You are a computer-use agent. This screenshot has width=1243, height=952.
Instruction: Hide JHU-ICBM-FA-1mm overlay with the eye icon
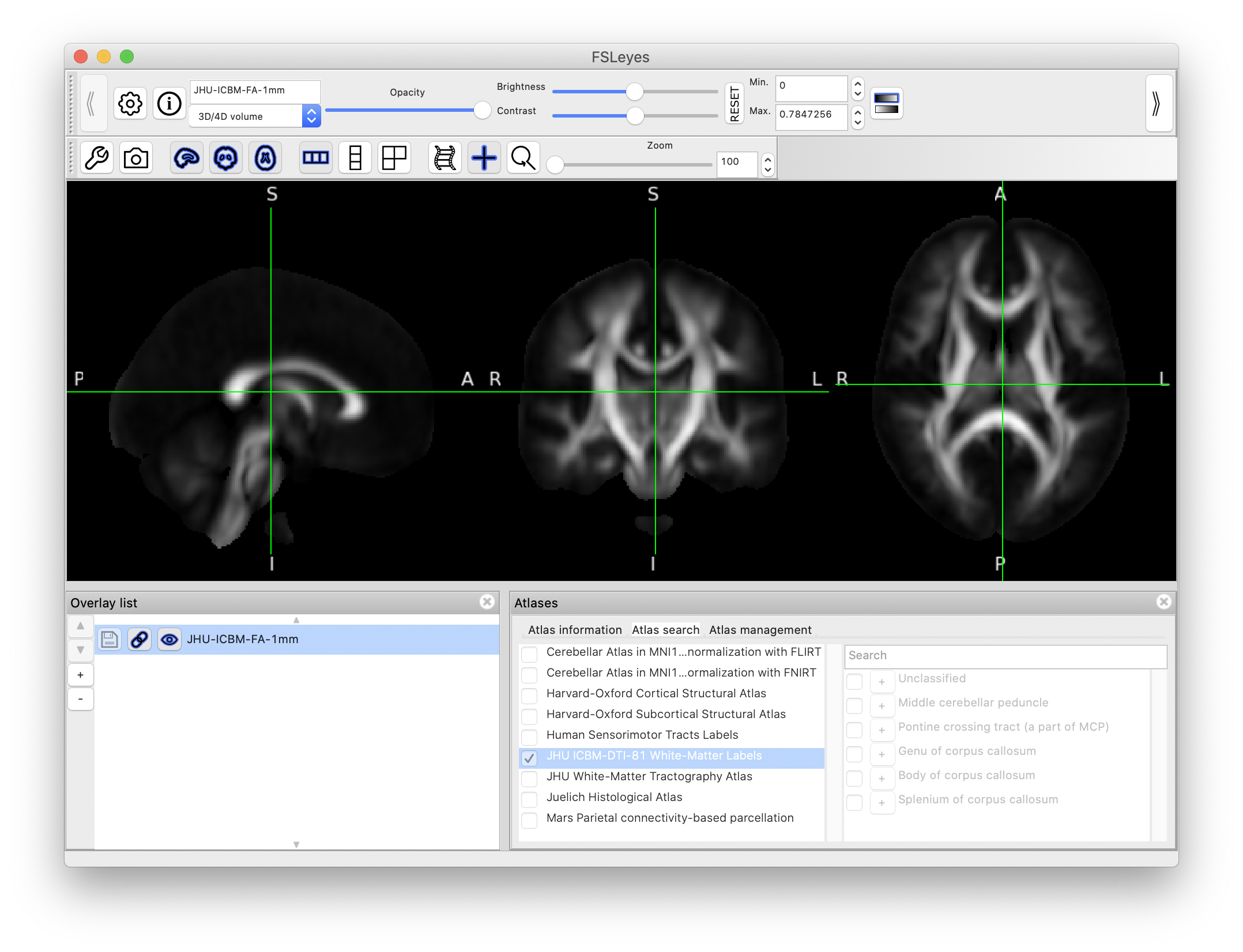click(x=169, y=640)
